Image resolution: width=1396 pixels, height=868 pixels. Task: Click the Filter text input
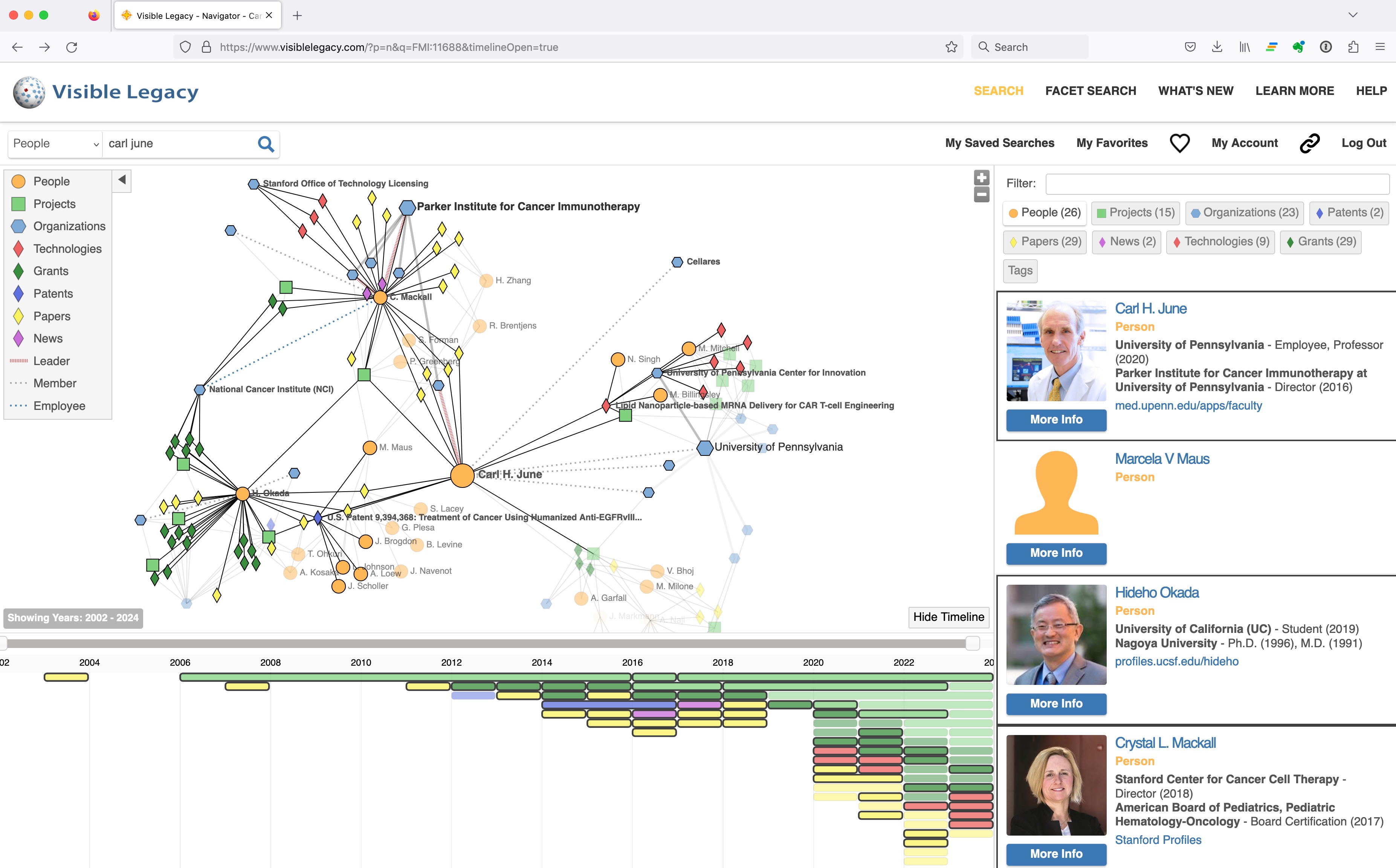[1217, 184]
